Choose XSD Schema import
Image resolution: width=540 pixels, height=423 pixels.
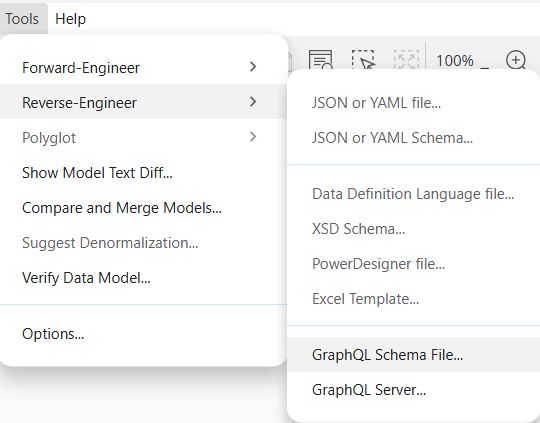point(413,229)
